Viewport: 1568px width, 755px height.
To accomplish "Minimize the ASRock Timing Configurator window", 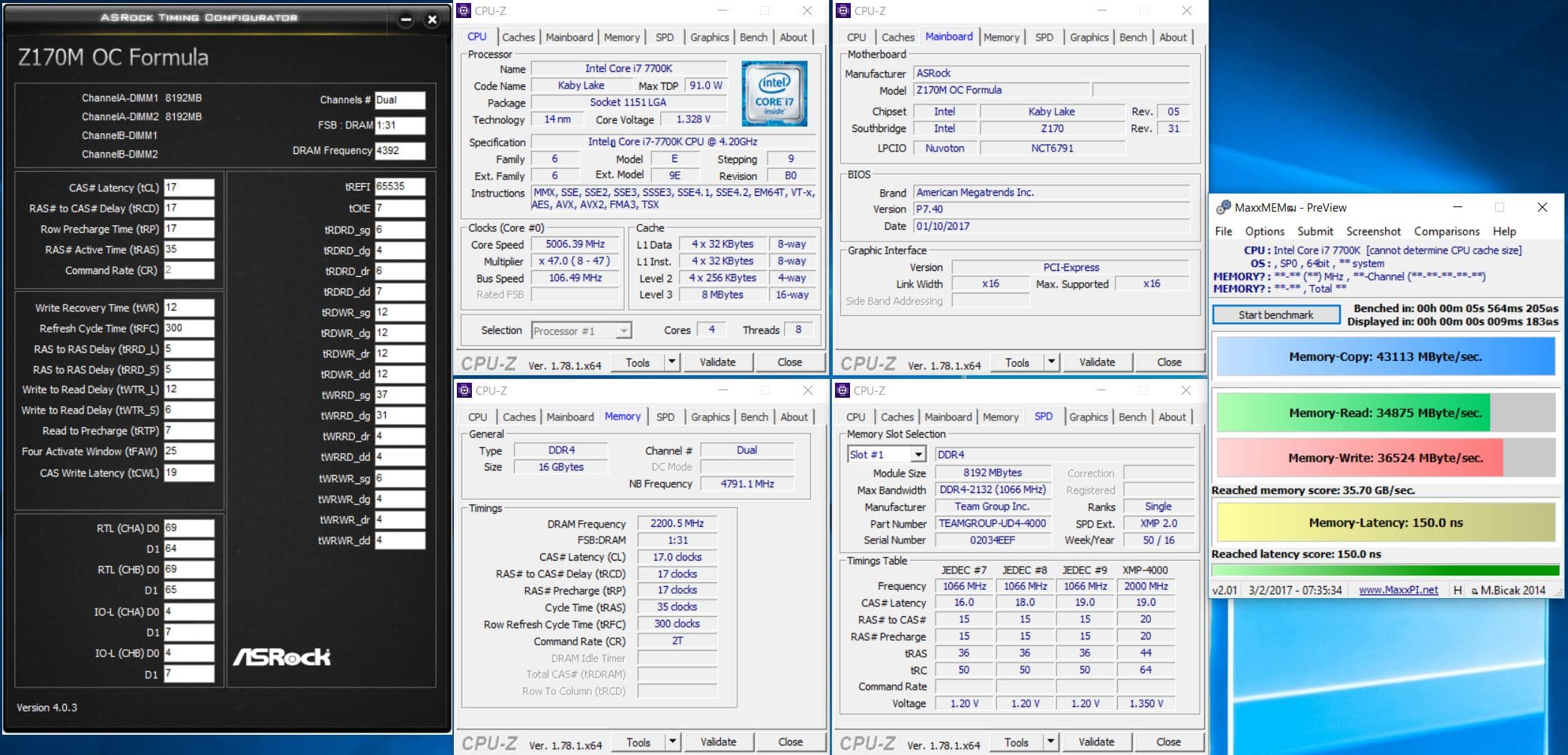I will pos(405,20).
